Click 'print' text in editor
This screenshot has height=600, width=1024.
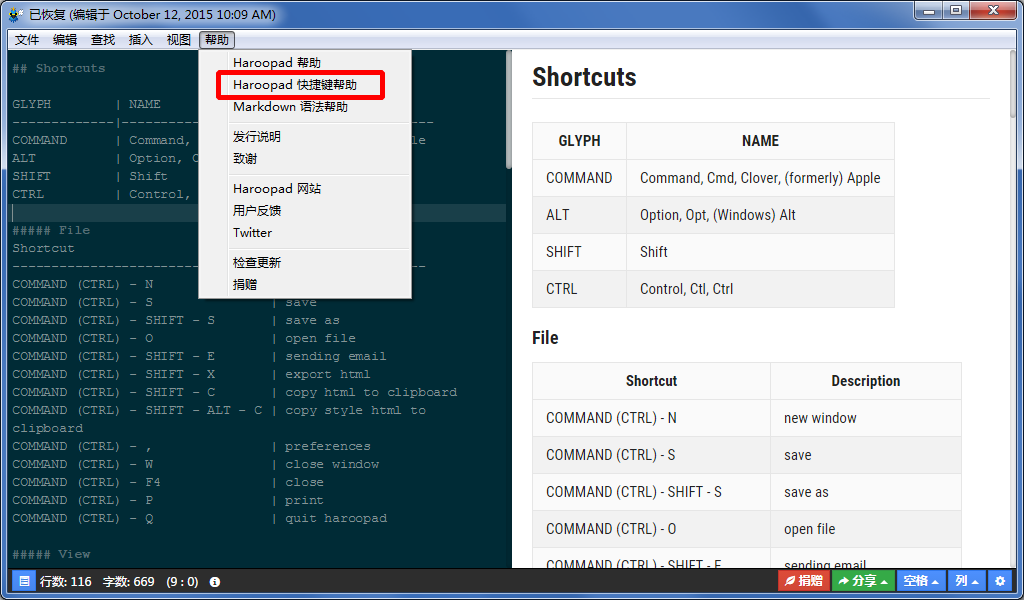tap(304, 500)
